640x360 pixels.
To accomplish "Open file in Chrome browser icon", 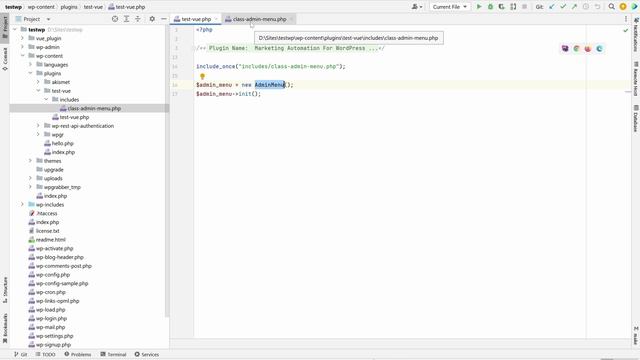I will 576,49.
